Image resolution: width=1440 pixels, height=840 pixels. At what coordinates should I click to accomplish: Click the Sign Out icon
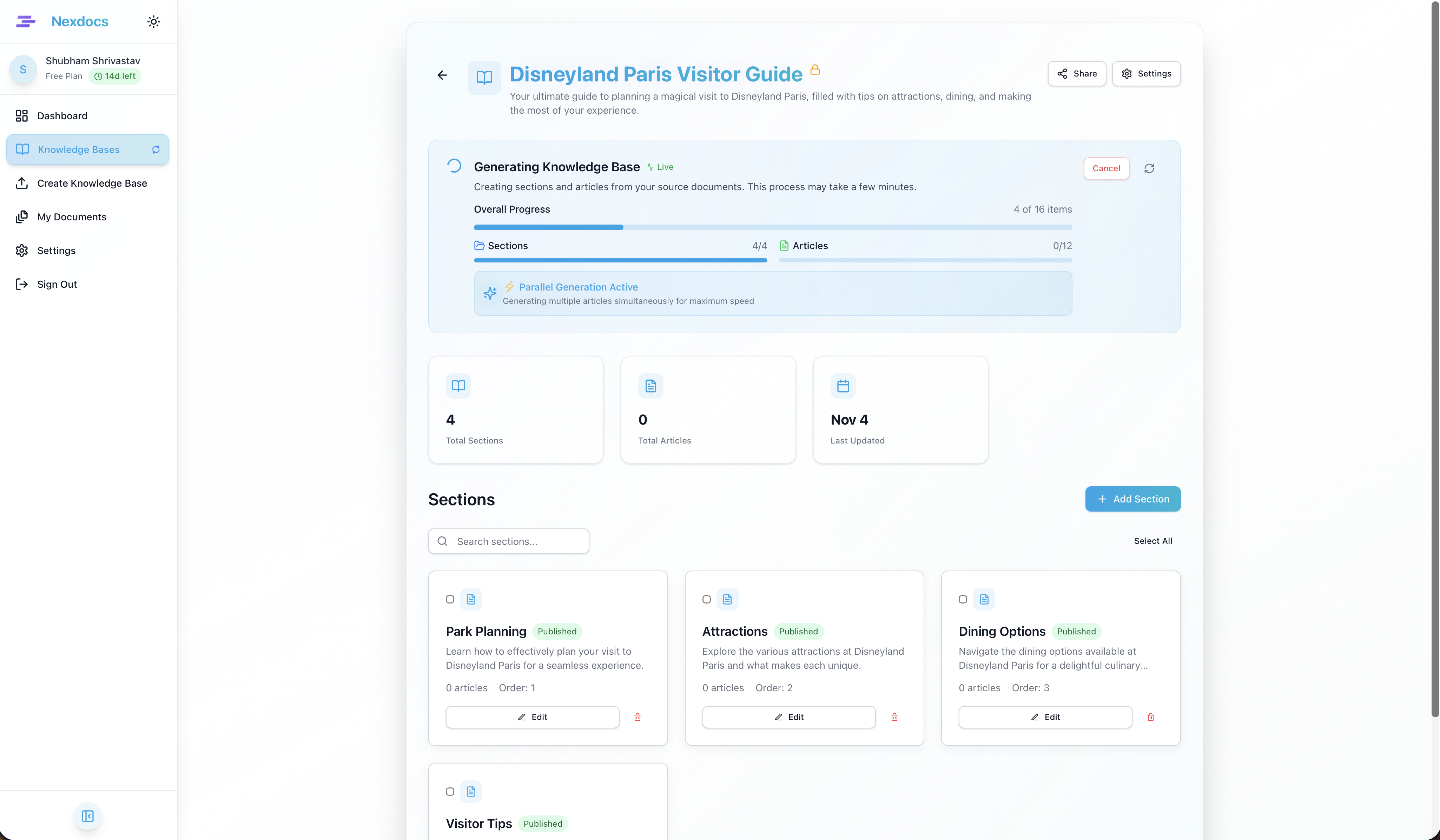pos(22,284)
